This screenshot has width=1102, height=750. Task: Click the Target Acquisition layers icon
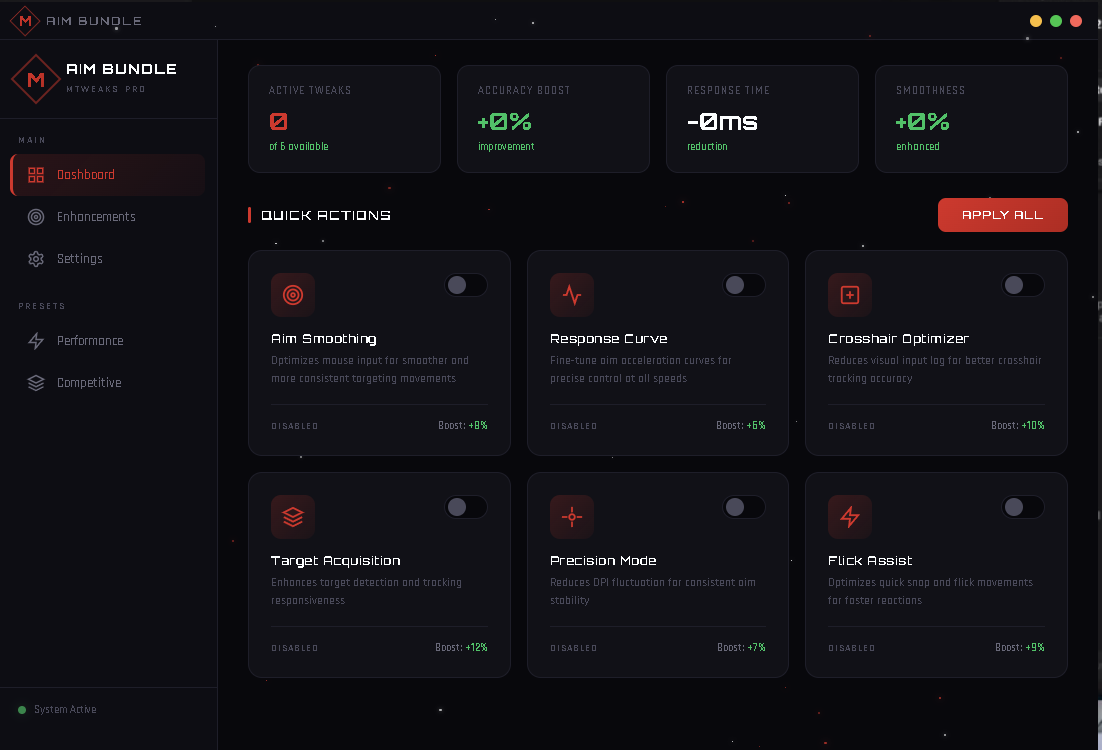pos(293,517)
